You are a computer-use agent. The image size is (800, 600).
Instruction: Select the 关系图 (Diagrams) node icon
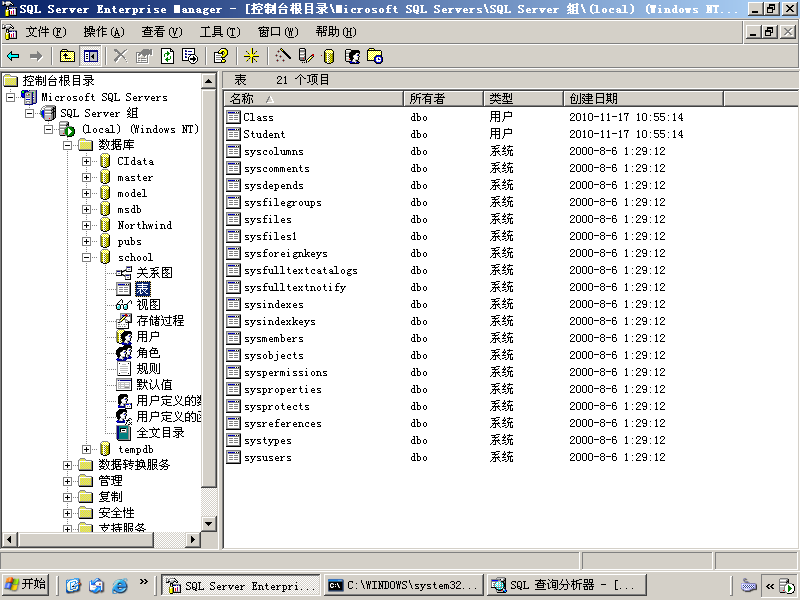tap(123, 273)
